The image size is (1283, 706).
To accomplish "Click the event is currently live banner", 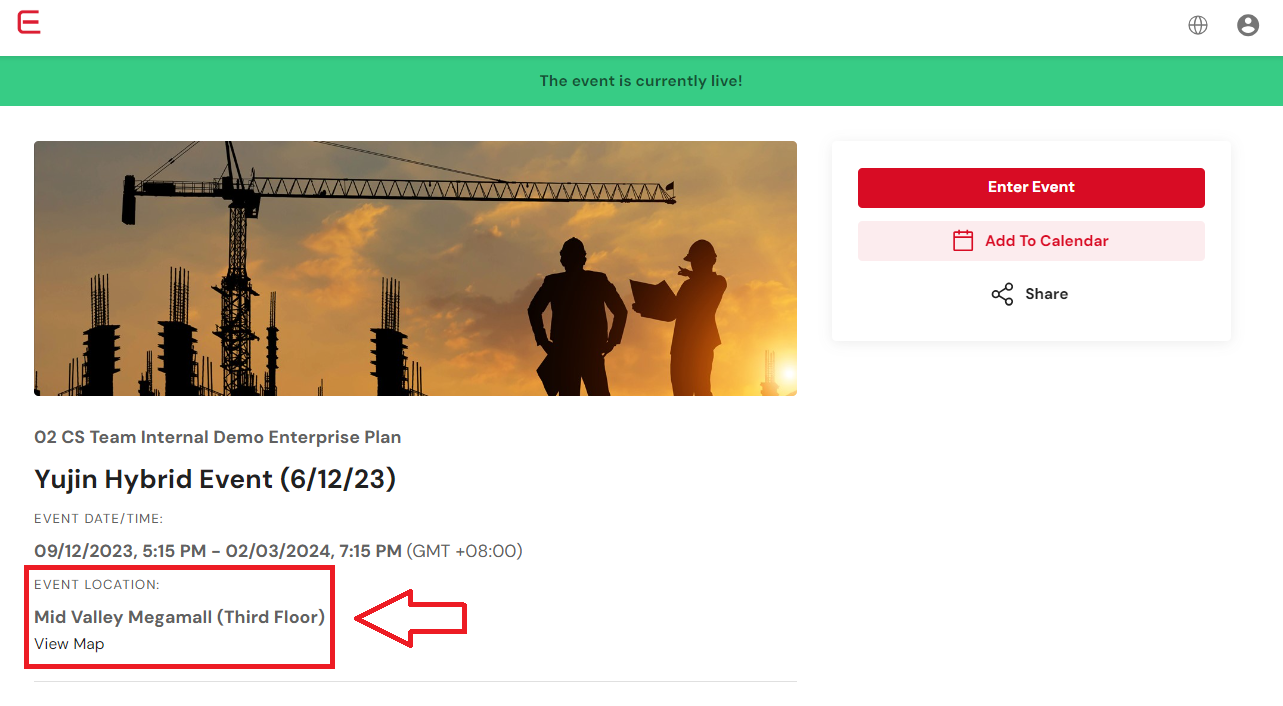I will click(x=641, y=81).
